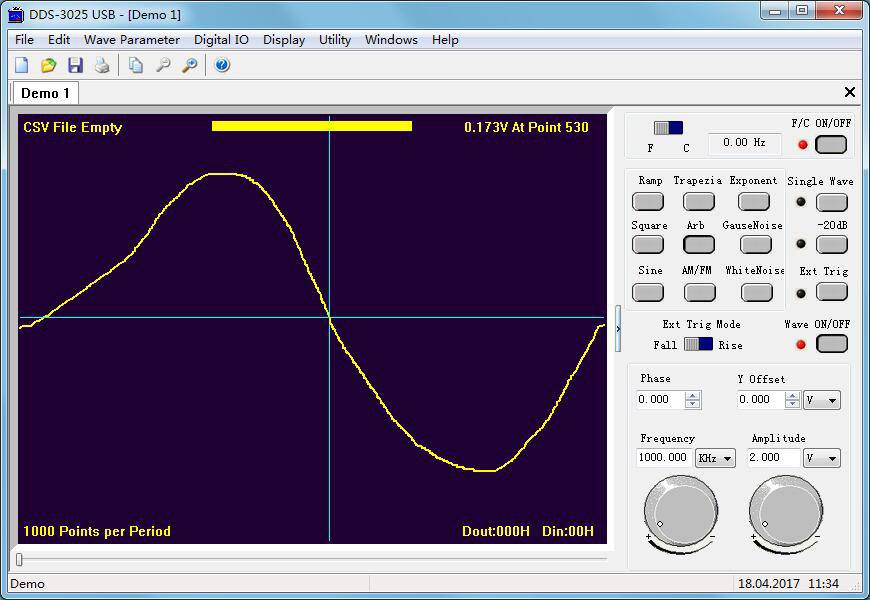
Task: Switch to the Demo 1 tab
Action: click(44, 92)
